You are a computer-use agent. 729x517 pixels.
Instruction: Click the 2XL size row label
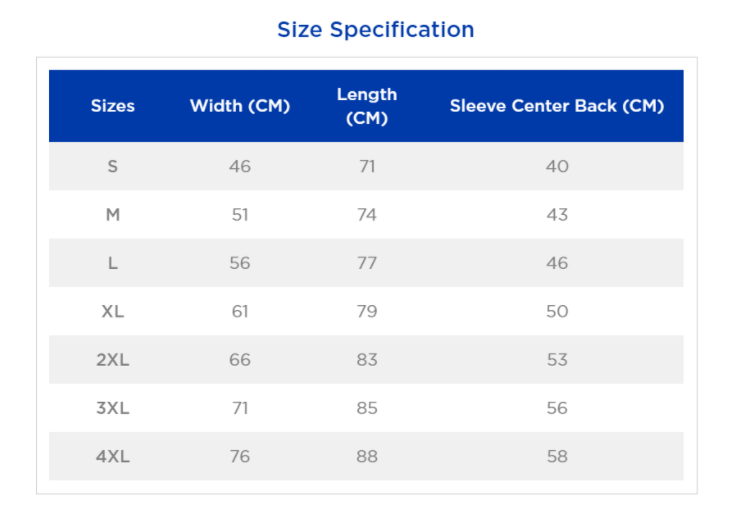click(113, 360)
